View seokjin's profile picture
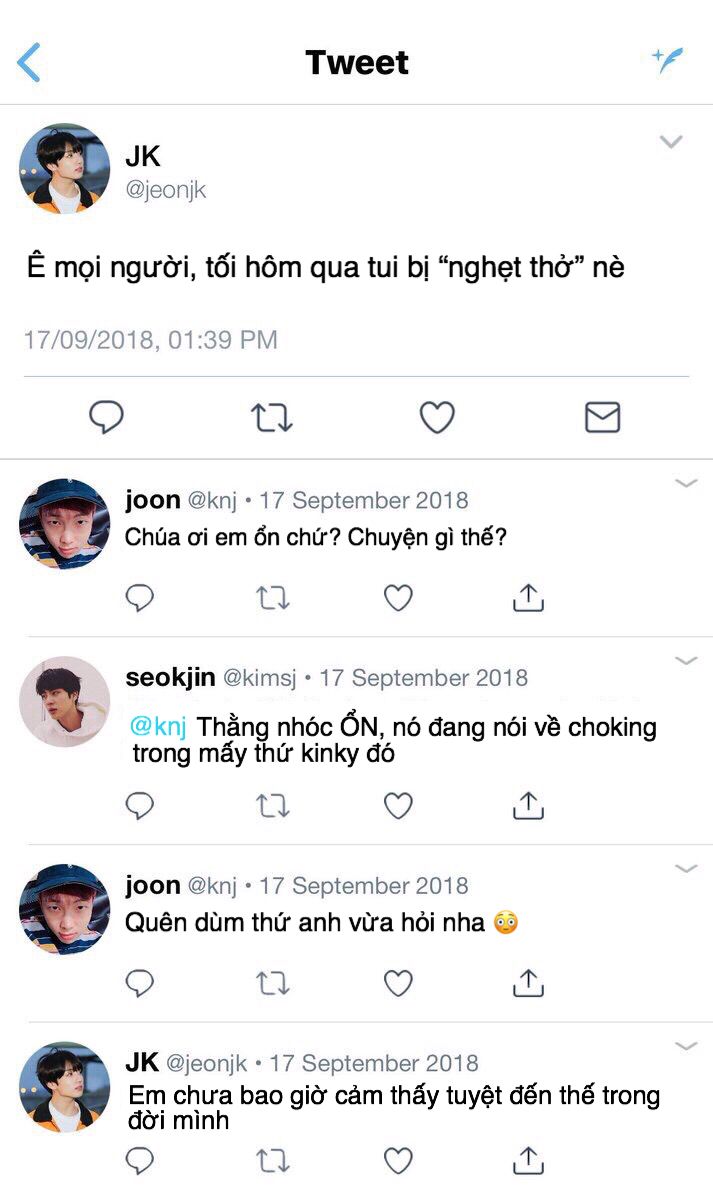The height and width of the screenshot is (1200, 713). point(65,701)
